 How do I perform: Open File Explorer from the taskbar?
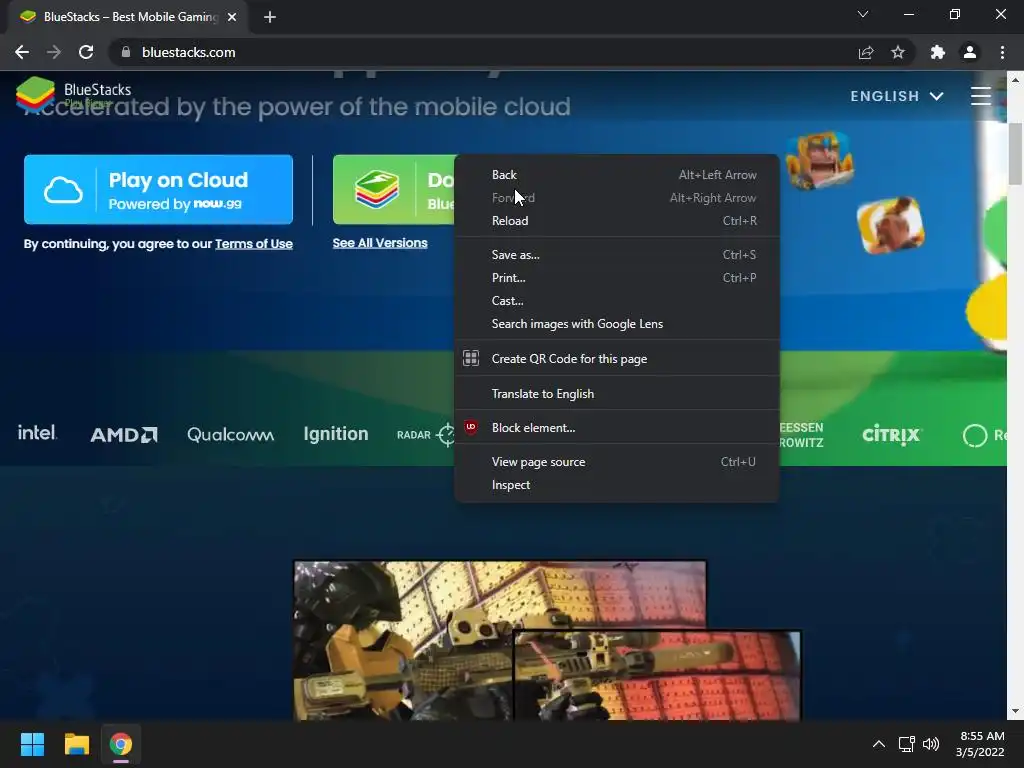pos(76,744)
